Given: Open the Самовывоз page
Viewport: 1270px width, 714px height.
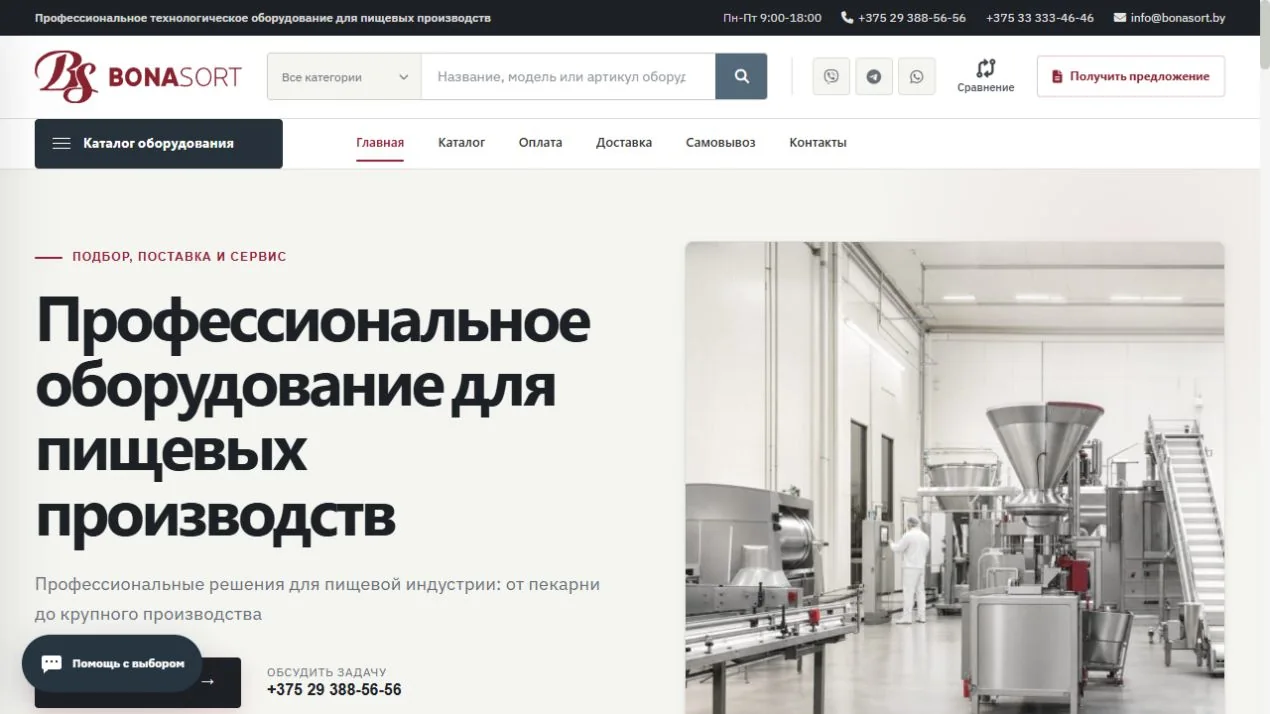Looking at the screenshot, I should (x=721, y=142).
